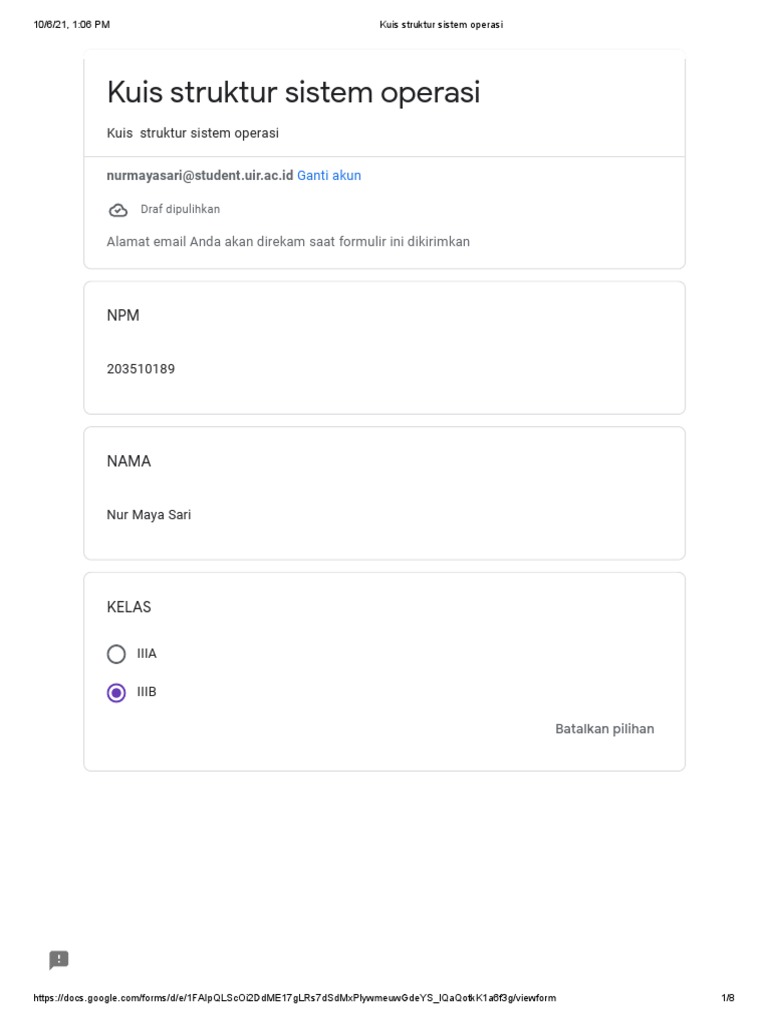The height and width of the screenshot is (1024, 768).
Task: Click the page header title at top center
Action: (x=441, y=25)
